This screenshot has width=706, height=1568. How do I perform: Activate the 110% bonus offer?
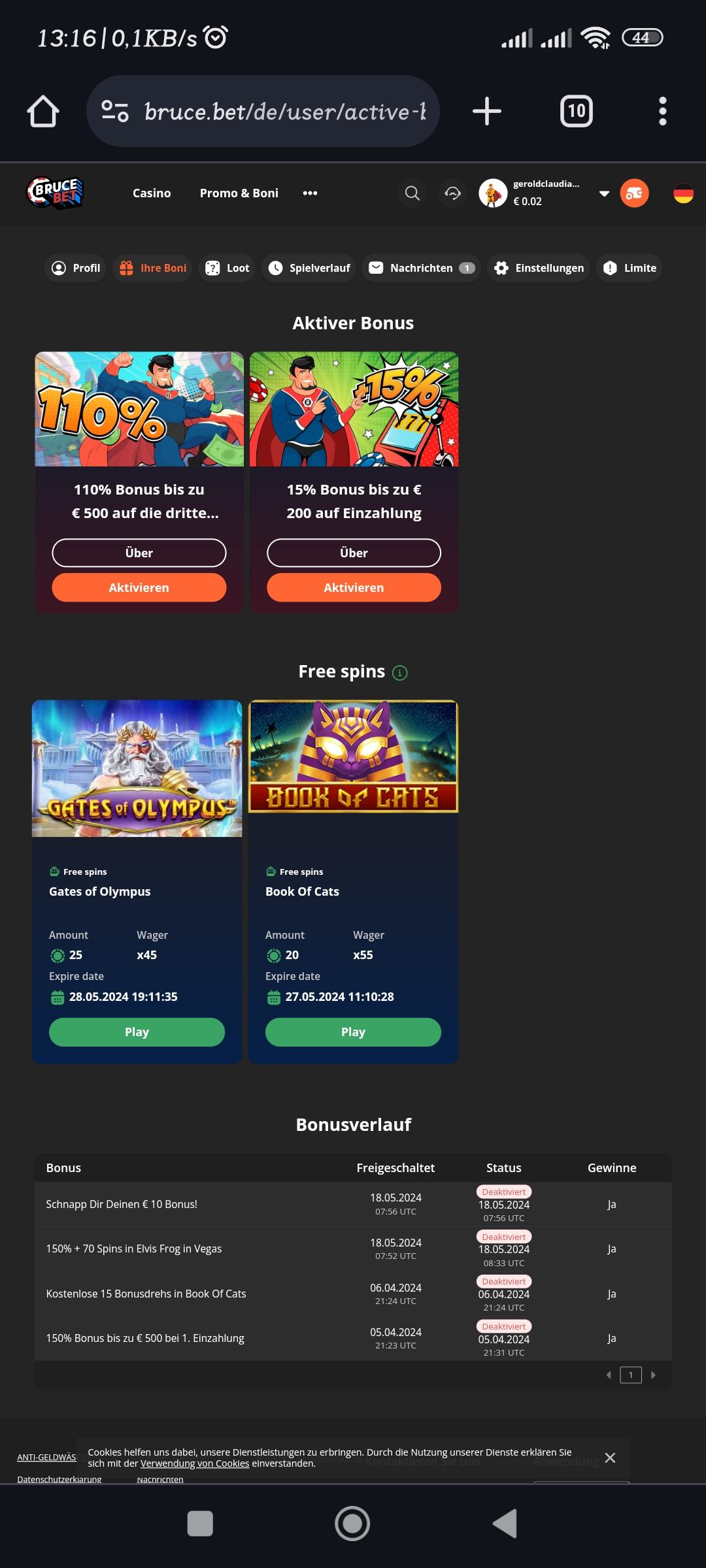(x=139, y=587)
